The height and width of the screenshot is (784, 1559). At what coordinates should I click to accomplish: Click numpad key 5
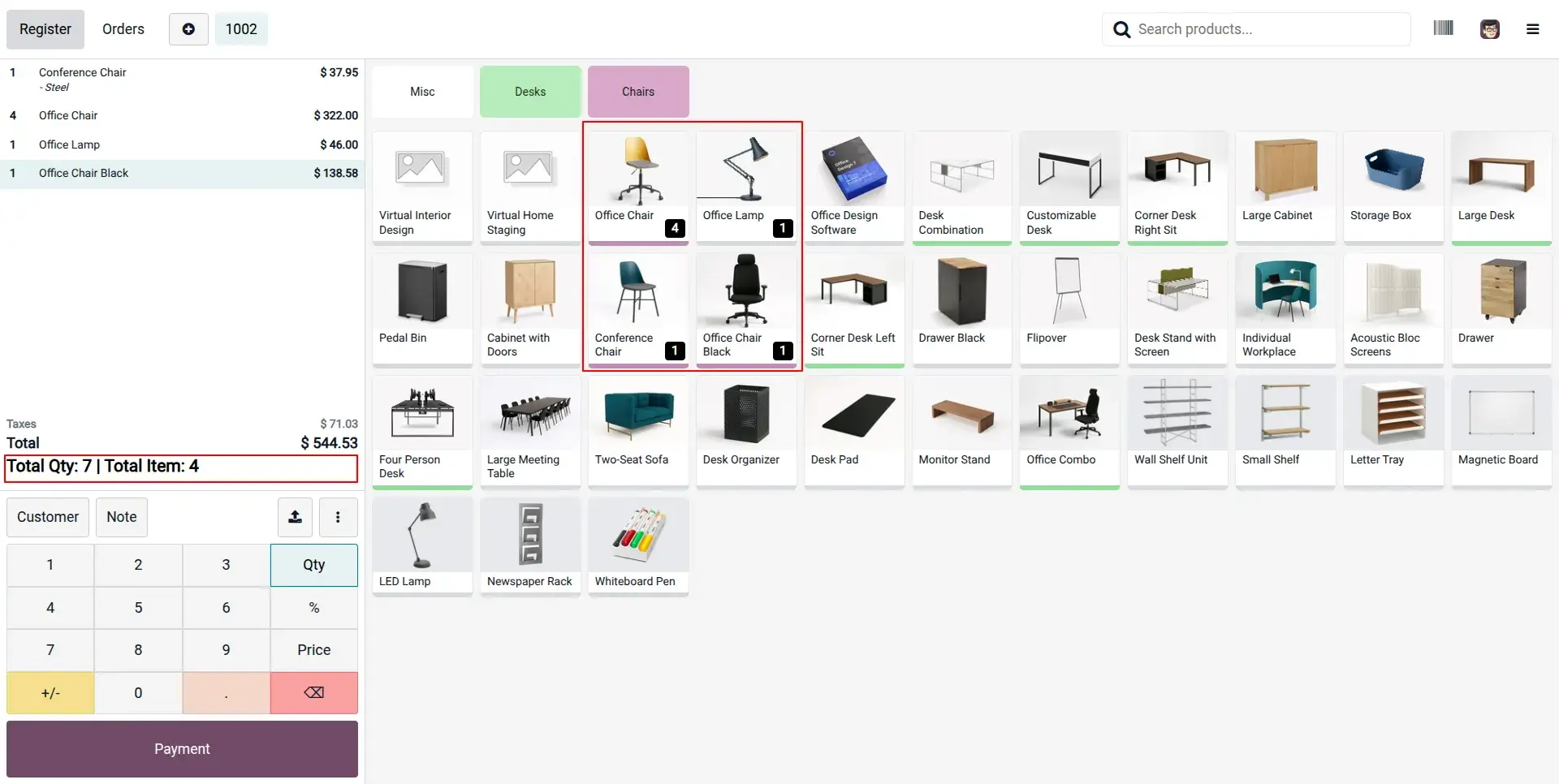[x=138, y=607]
